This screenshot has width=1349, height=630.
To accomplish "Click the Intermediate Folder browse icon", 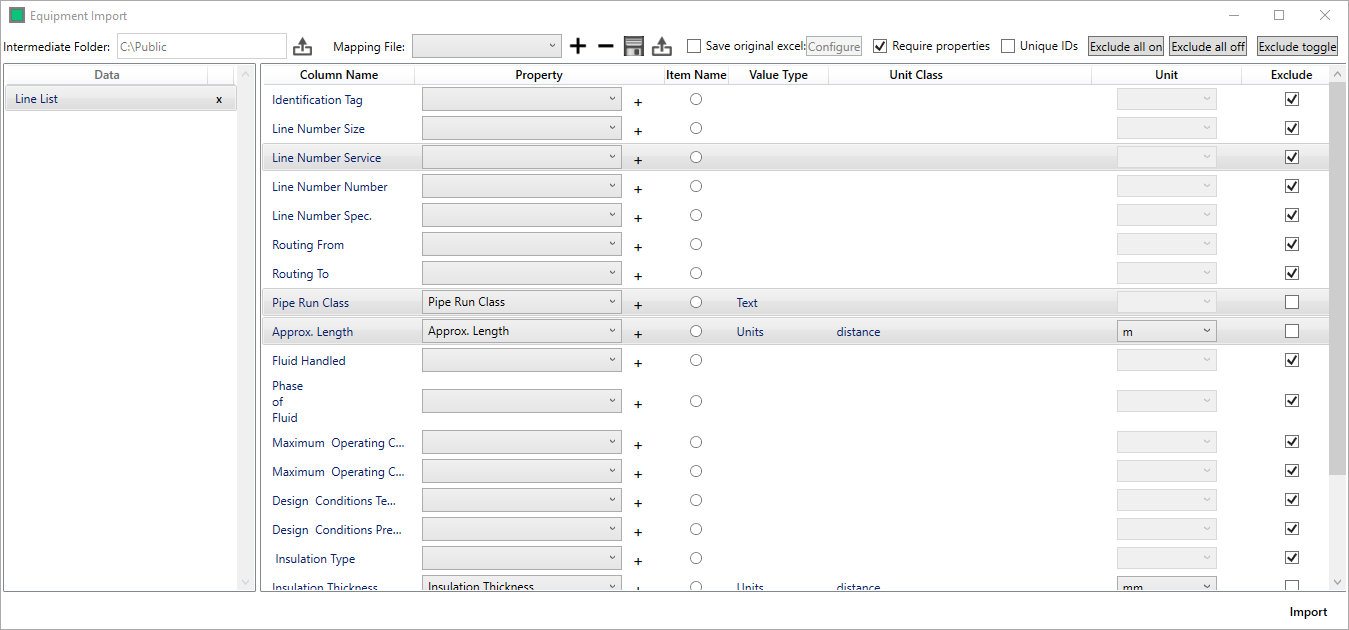I will click(302, 46).
